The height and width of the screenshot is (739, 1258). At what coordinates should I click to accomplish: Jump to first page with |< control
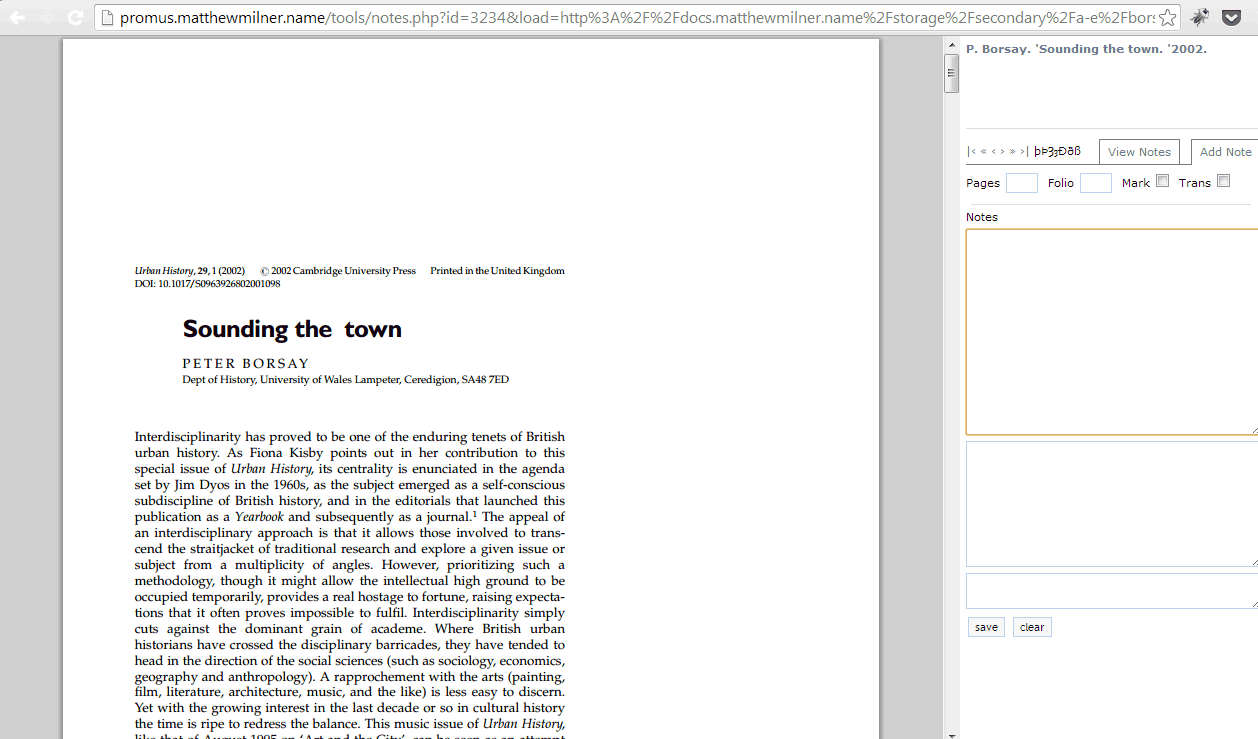972,152
